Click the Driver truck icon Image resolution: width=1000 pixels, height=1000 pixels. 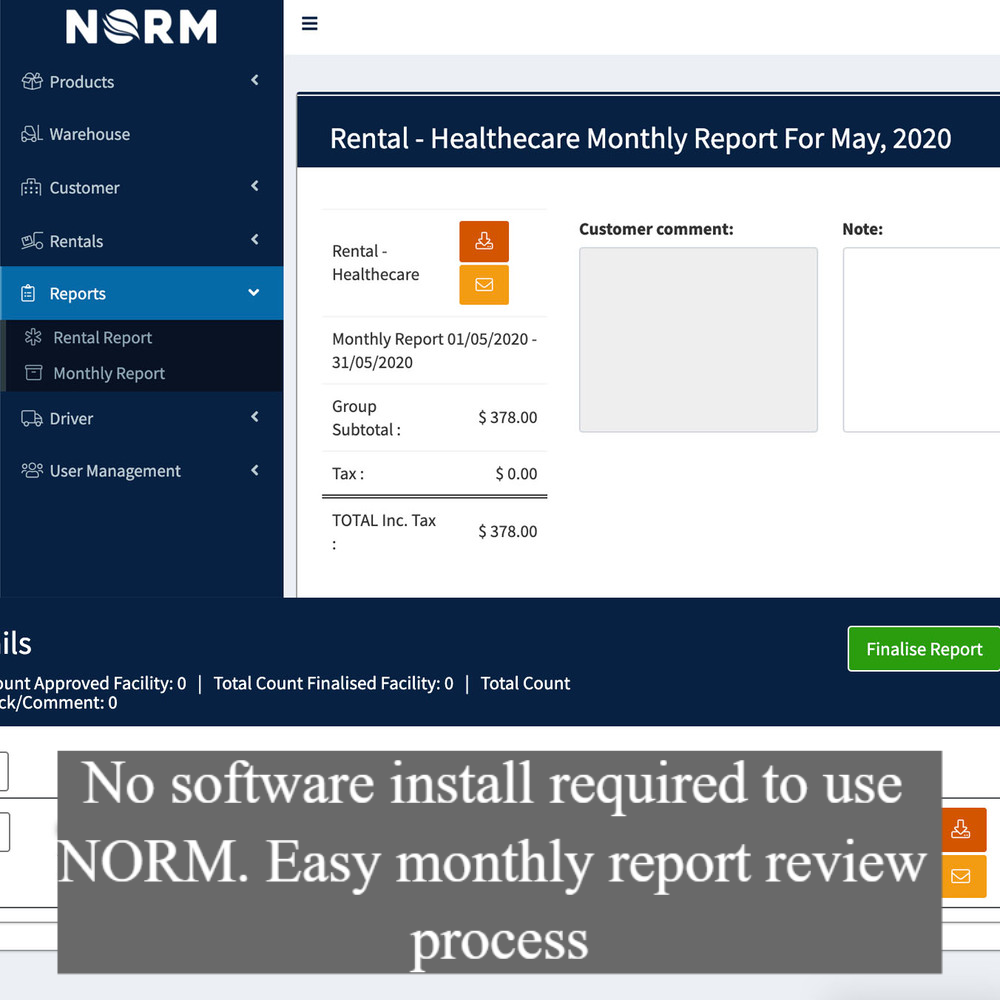[x=32, y=418]
